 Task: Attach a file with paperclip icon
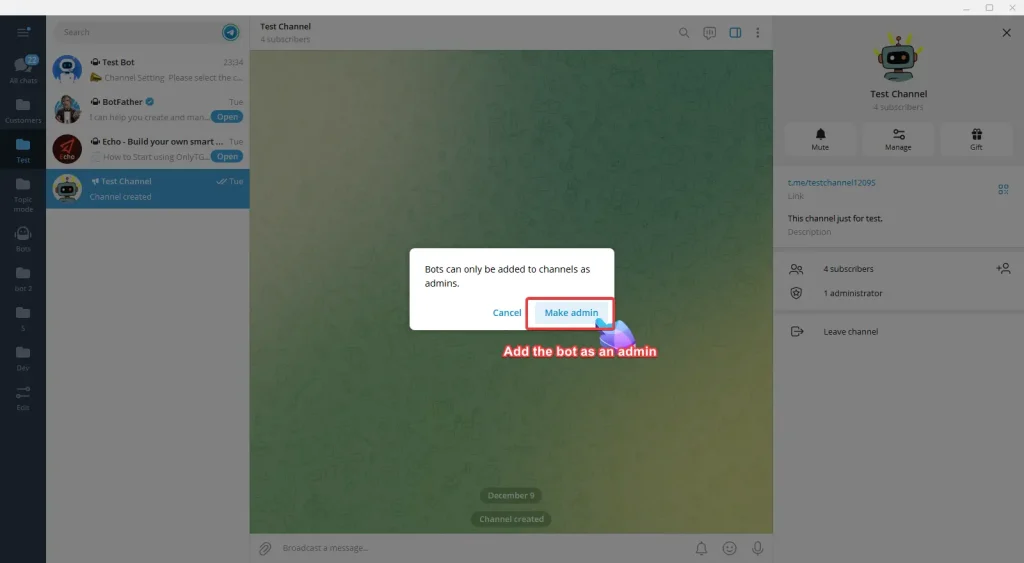[x=265, y=548]
